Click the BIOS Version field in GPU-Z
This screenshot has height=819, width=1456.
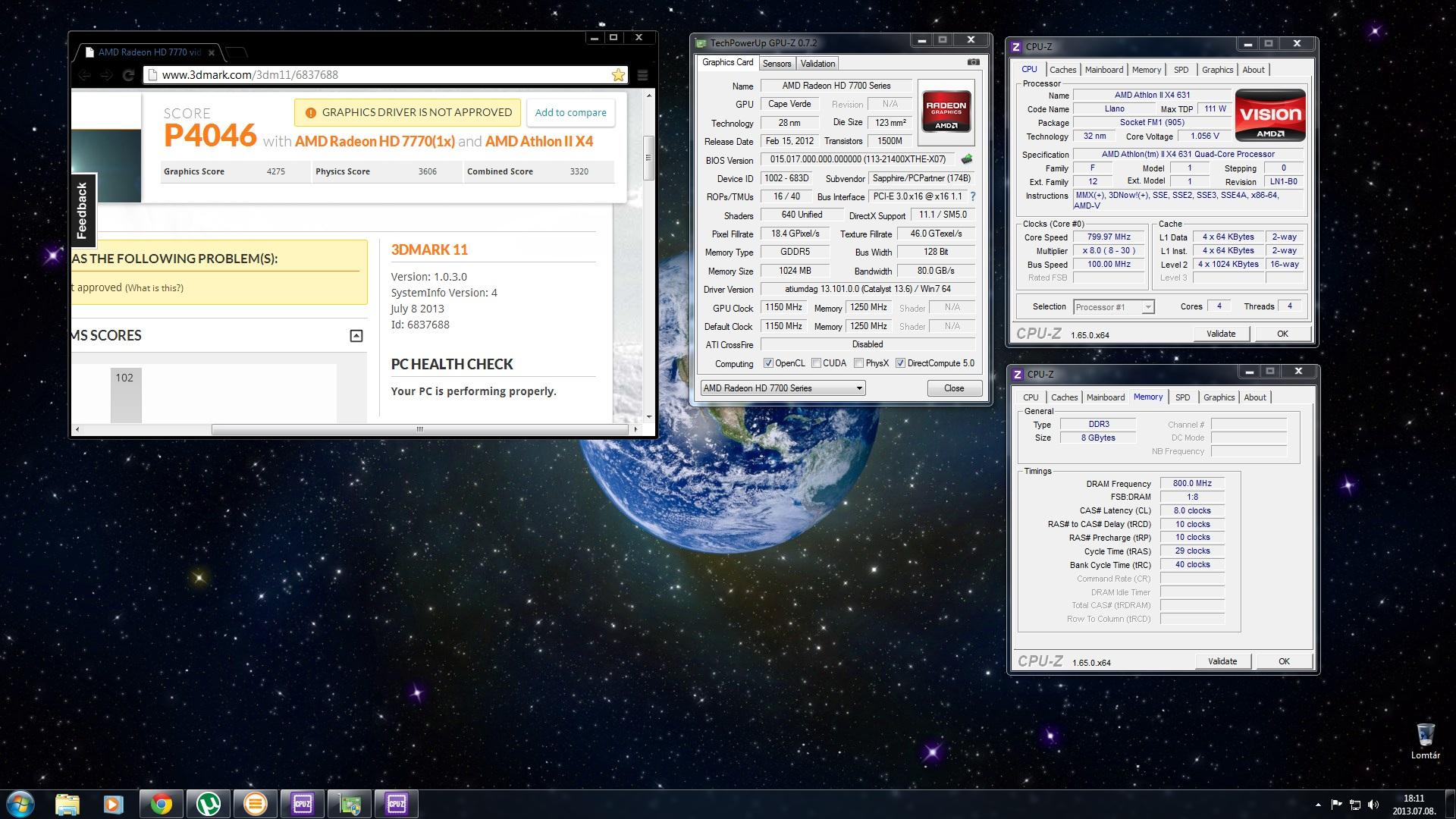click(x=858, y=159)
